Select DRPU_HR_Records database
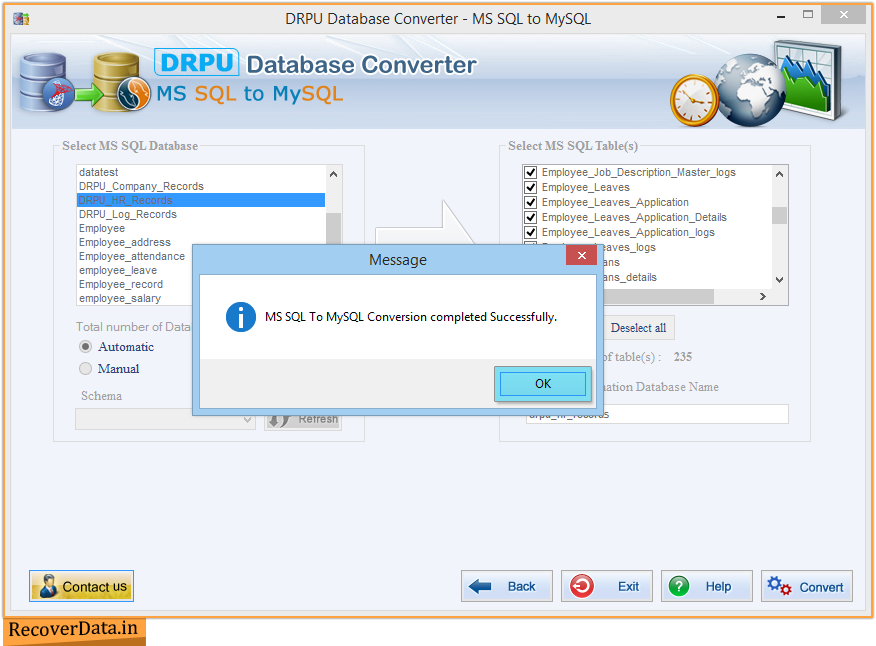 201,200
